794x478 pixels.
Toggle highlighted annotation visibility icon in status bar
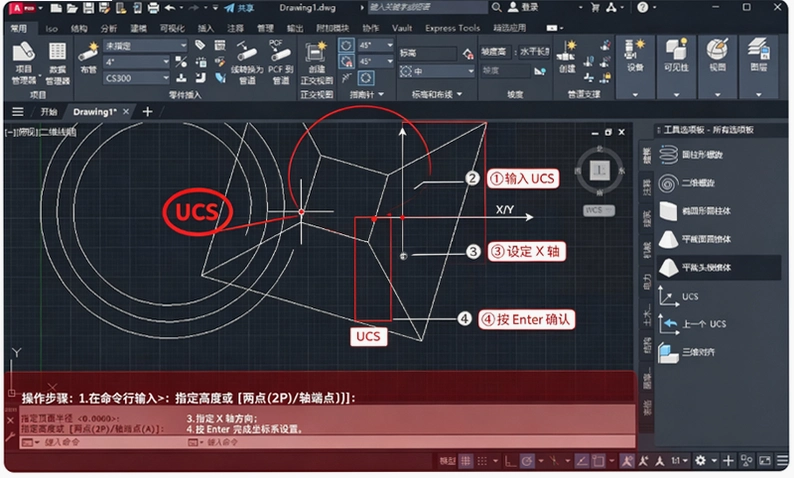pos(627,461)
